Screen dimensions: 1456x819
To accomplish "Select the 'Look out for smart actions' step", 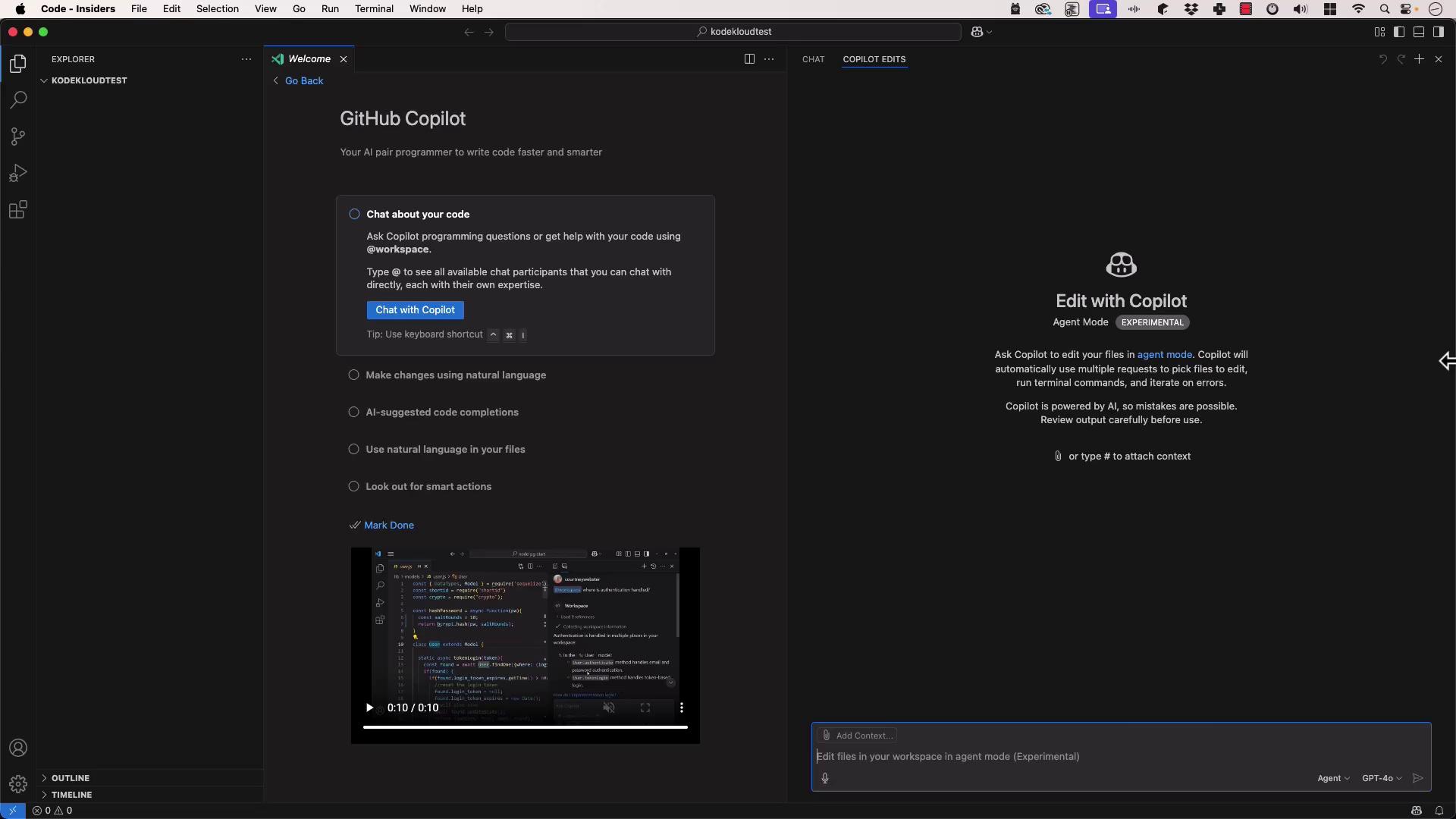I will click(428, 487).
